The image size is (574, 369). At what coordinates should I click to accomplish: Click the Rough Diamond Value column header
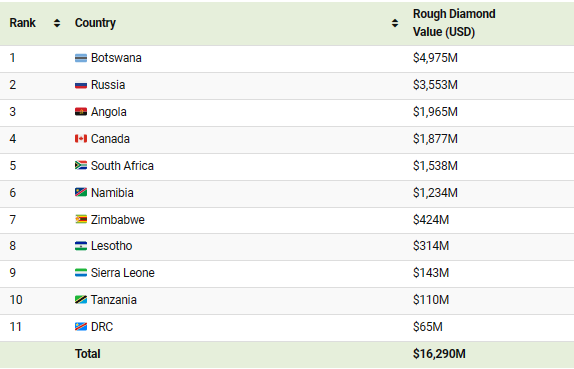(x=454, y=23)
